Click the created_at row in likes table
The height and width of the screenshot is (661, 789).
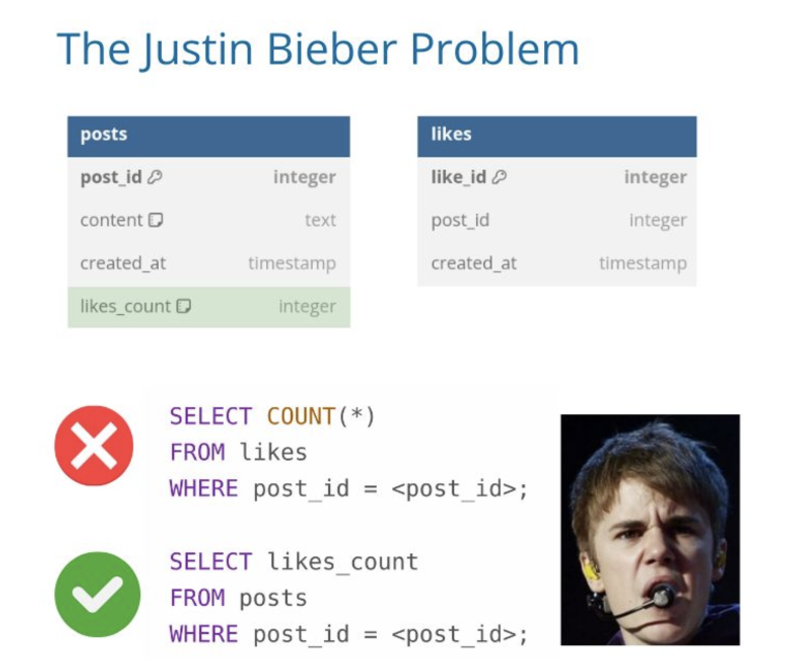coord(556,264)
